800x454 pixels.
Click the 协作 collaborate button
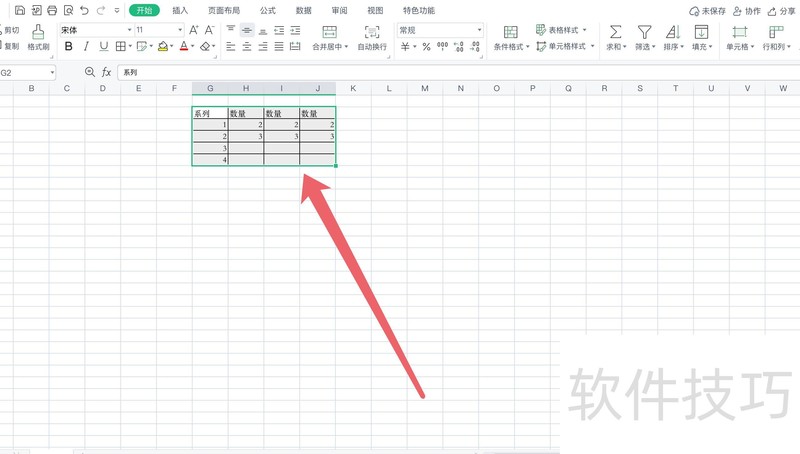click(746, 11)
